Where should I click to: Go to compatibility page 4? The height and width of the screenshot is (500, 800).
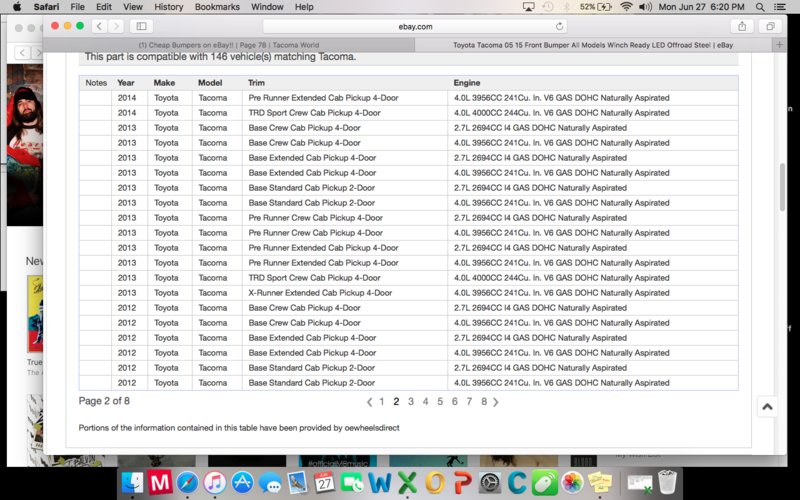tap(425, 402)
